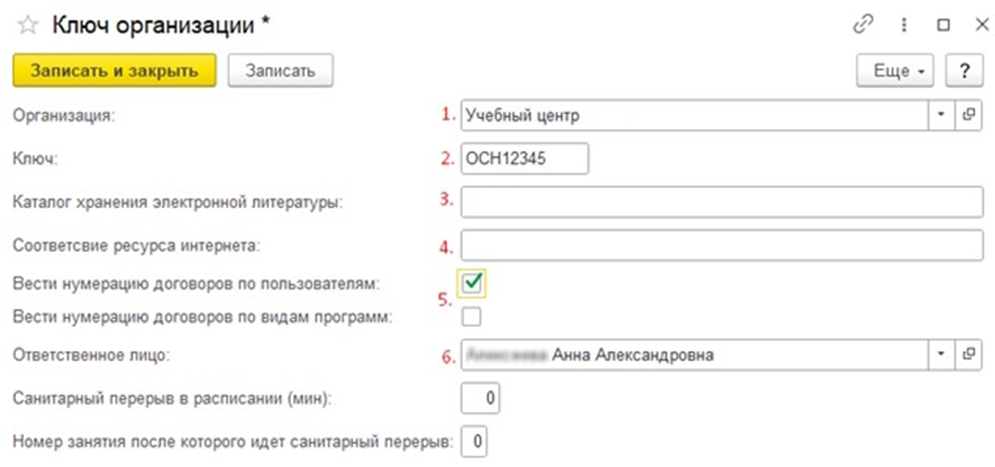This screenshot has height=467, width=995.
Task: Click the lesson number before sanitary break field
Action: tap(474, 440)
